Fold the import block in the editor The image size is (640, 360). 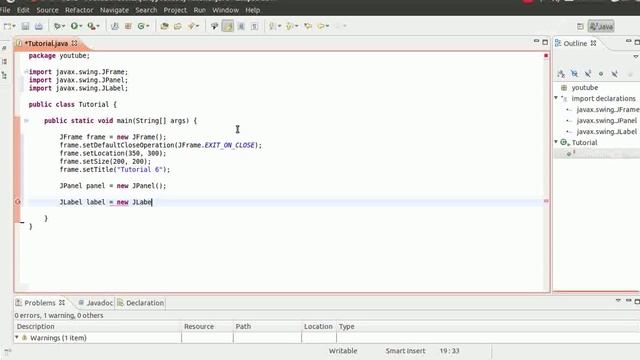pyautogui.click(x=26, y=72)
